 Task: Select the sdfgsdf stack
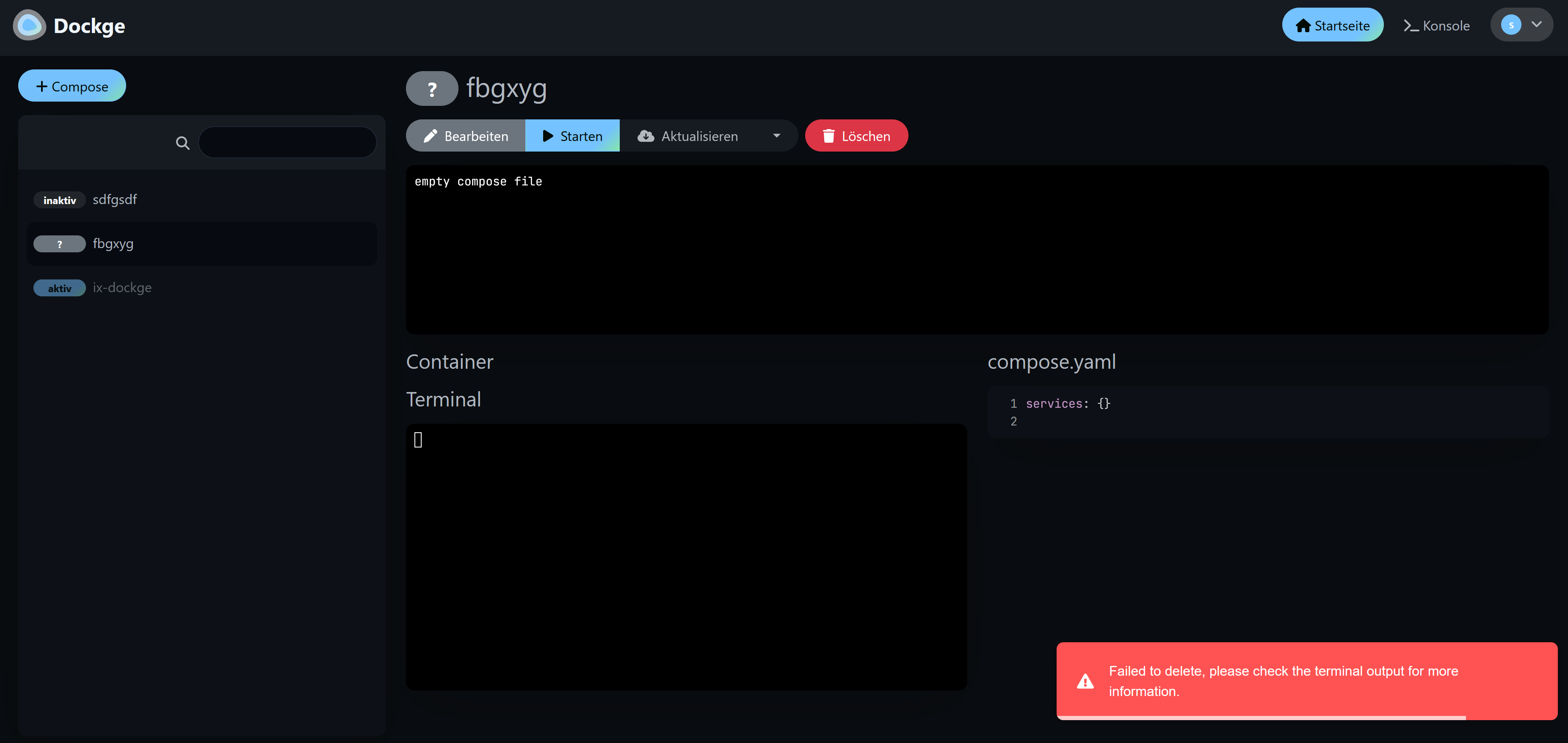coord(114,199)
